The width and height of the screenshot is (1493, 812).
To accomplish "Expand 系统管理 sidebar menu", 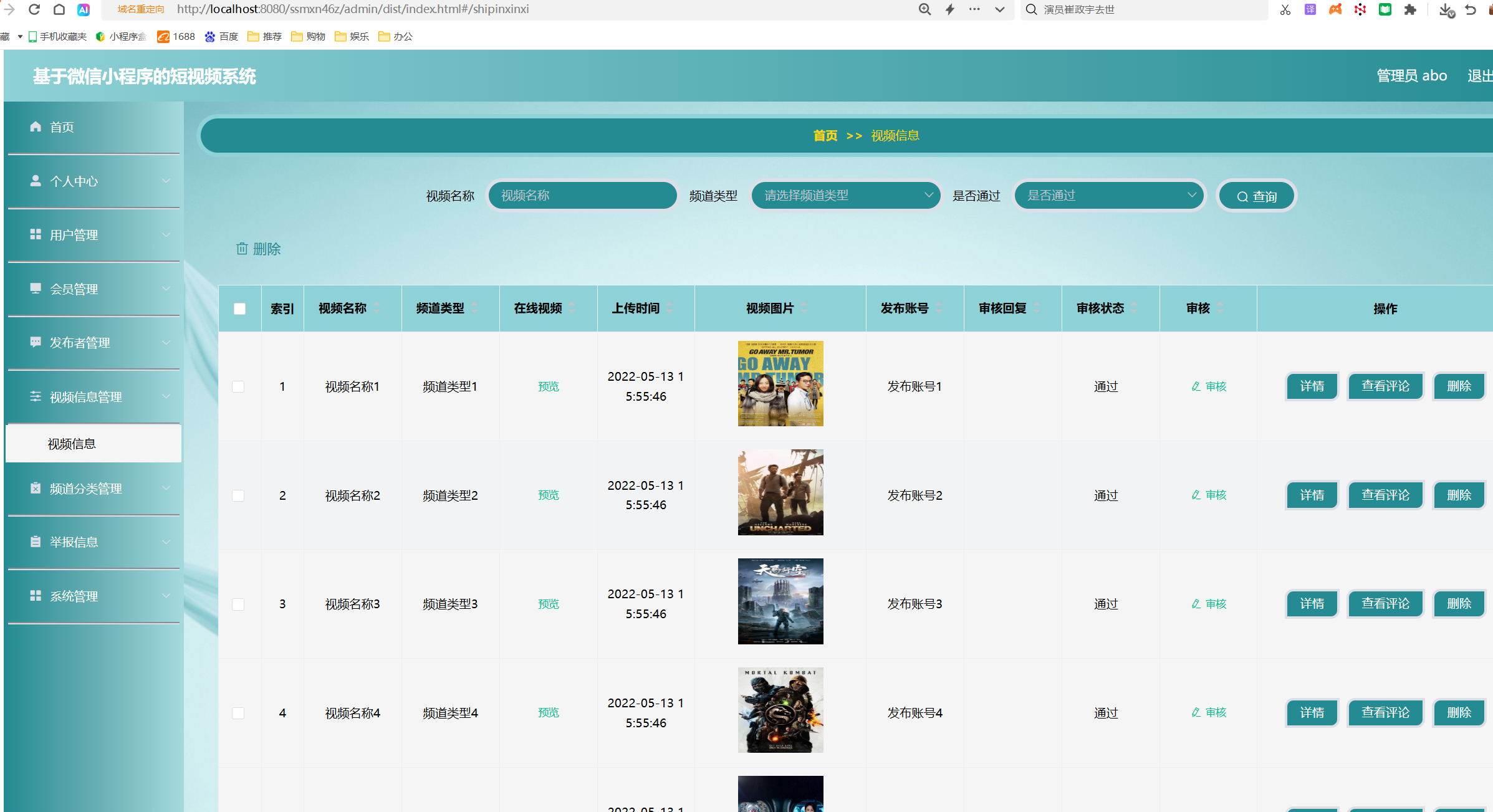I will pos(94,596).
